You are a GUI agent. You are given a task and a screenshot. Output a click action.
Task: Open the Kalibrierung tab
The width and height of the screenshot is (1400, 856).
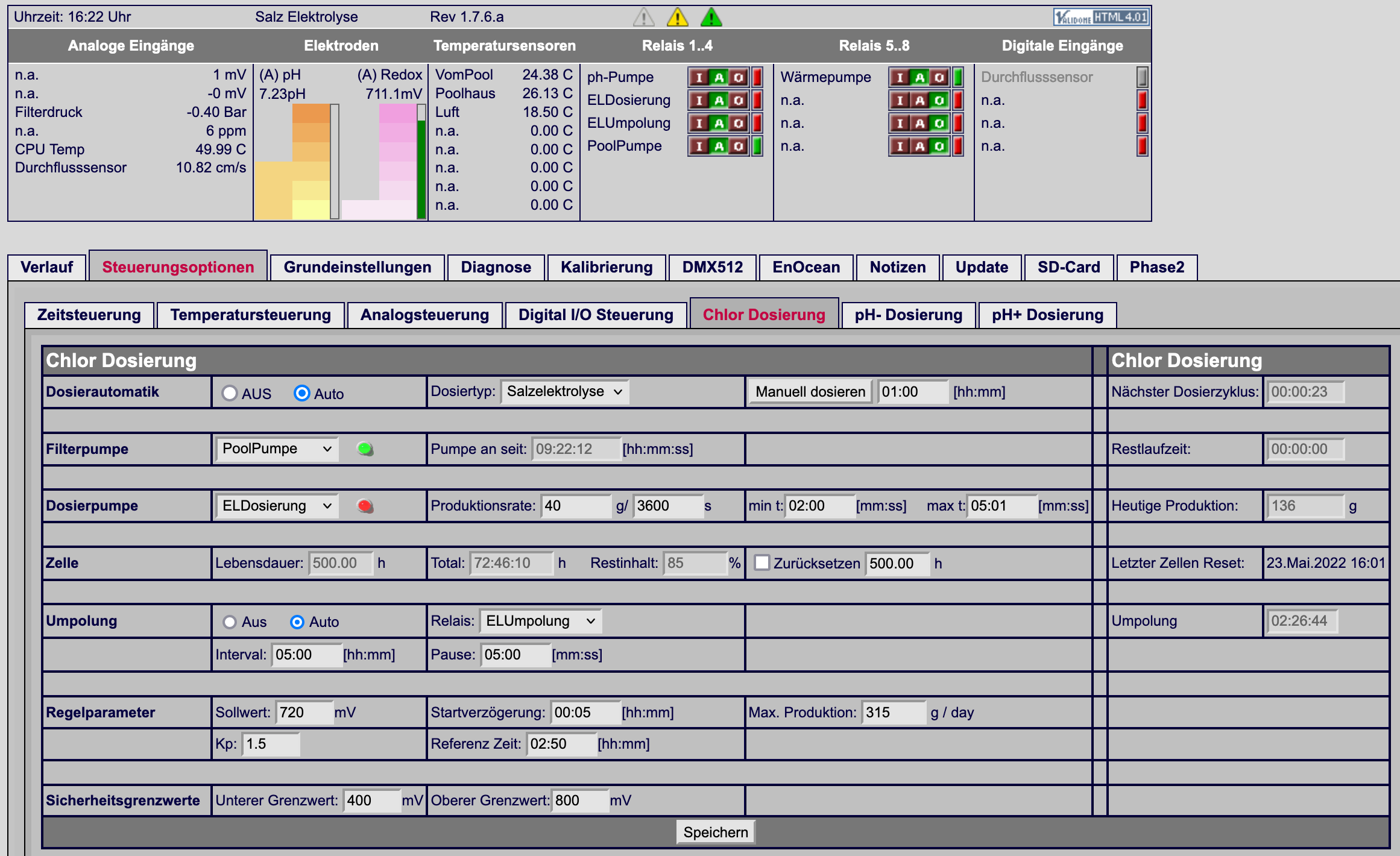point(607,267)
